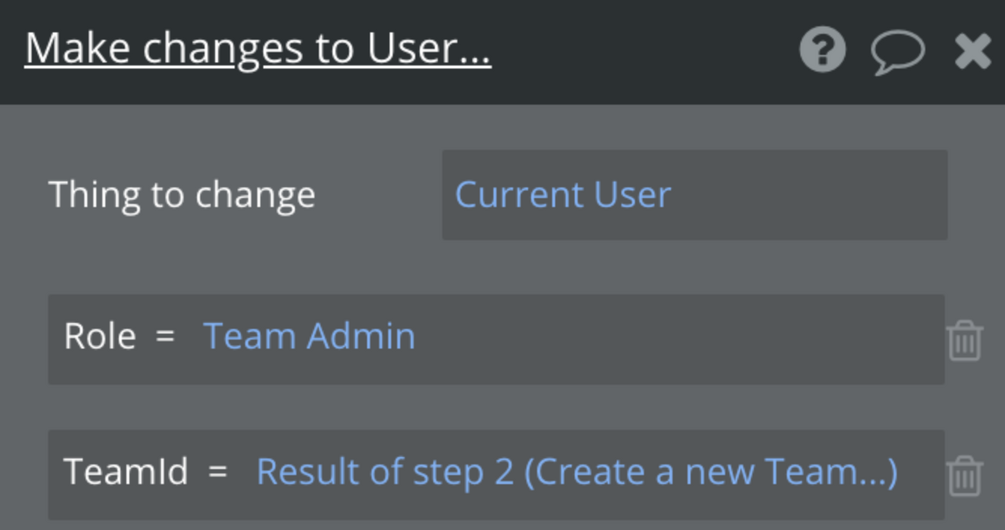Image resolution: width=1005 pixels, height=530 pixels.
Task: Select the Team Admin role value
Action: coord(309,337)
